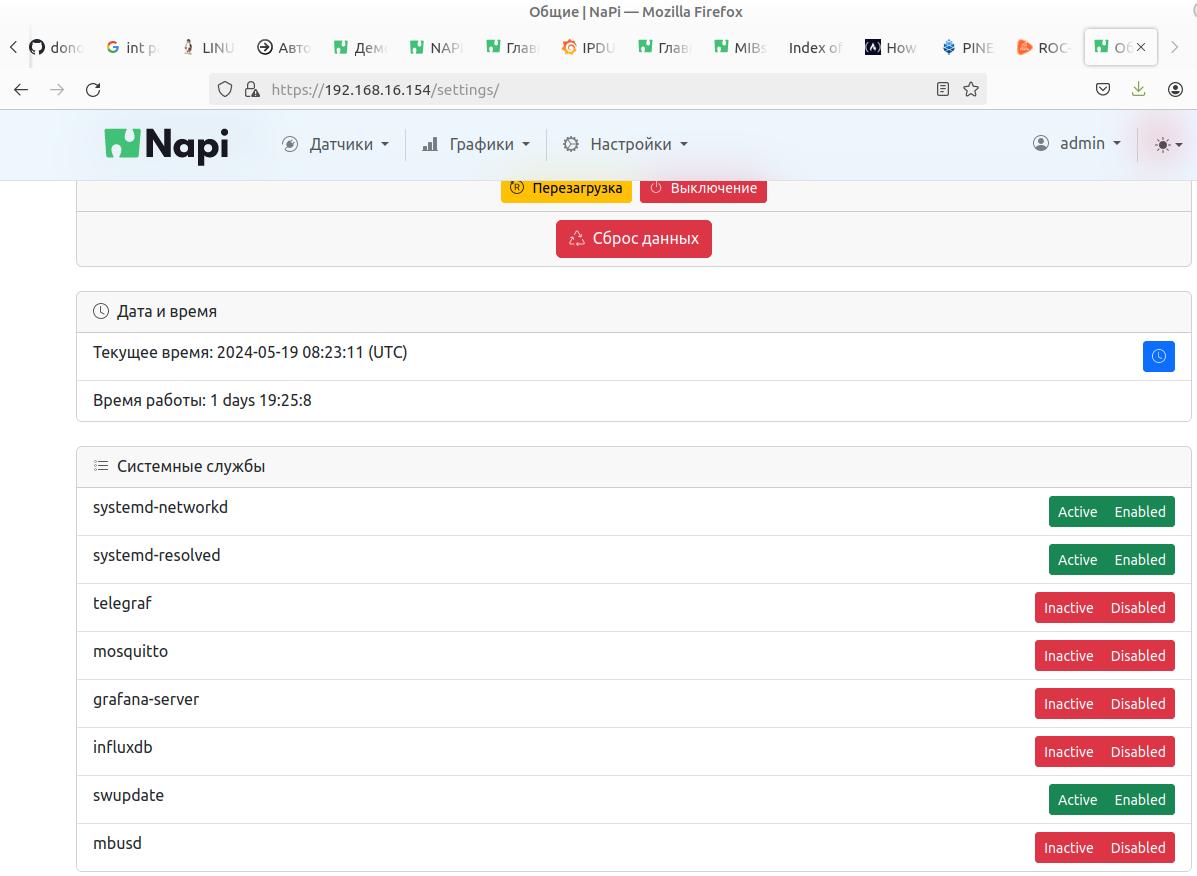The image size is (1197, 876).
Task: Open the Графики dropdown menu
Action: click(x=476, y=144)
